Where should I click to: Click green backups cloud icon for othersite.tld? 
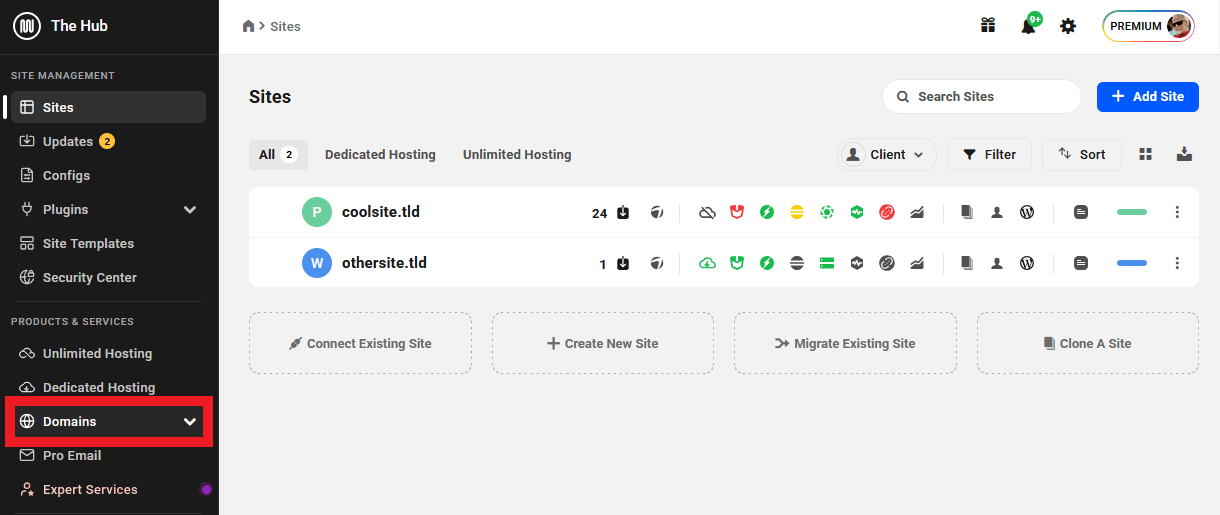(707, 263)
